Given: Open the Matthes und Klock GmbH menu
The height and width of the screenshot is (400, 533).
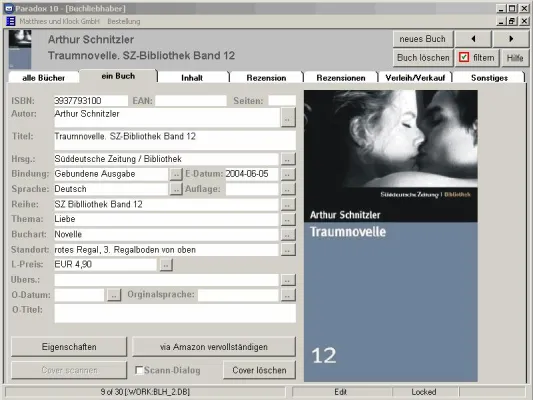Looking at the screenshot, I should (59, 21).
